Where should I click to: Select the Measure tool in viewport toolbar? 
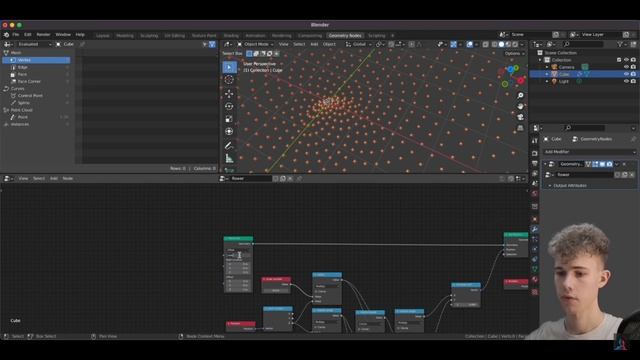pyautogui.click(x=229, y=158)
